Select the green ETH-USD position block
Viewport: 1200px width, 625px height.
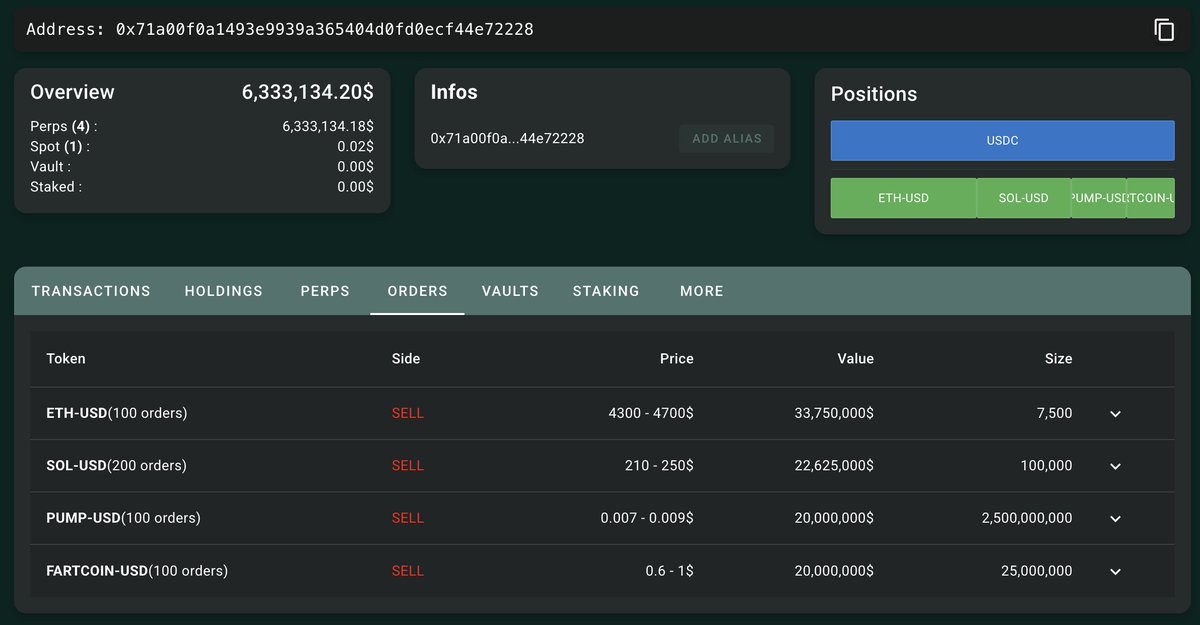903,198
